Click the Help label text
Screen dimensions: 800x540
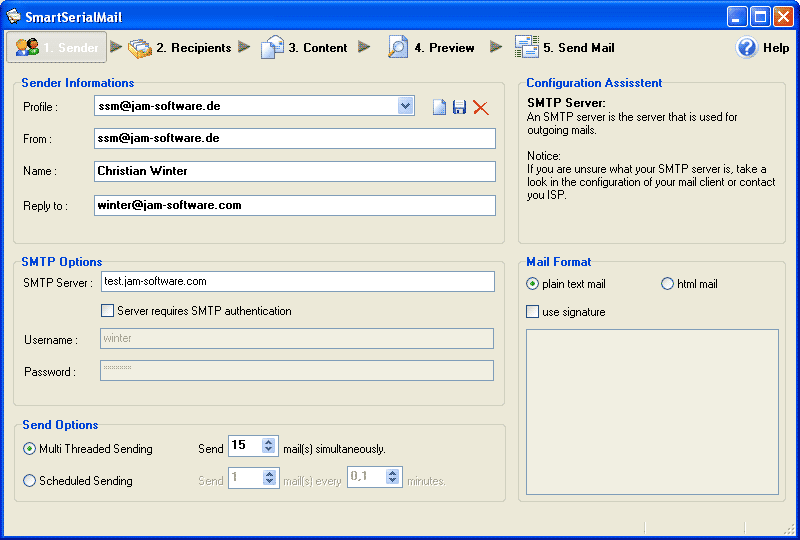click(776, 48)
